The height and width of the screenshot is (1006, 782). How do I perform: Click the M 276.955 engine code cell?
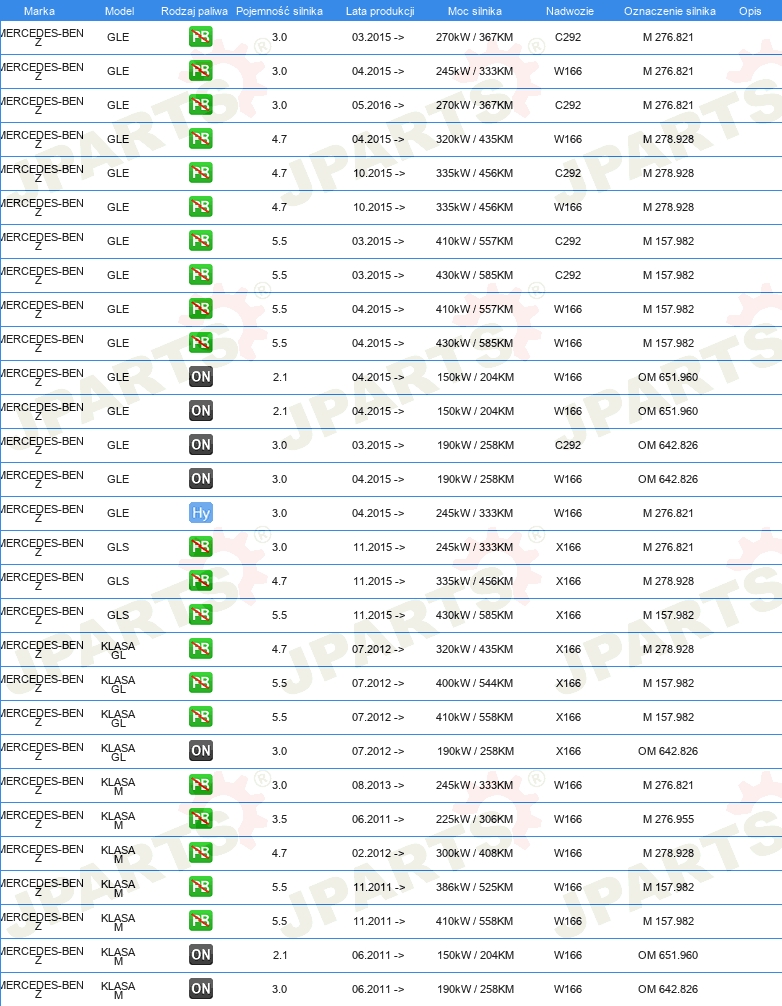(x=668, y=819)
